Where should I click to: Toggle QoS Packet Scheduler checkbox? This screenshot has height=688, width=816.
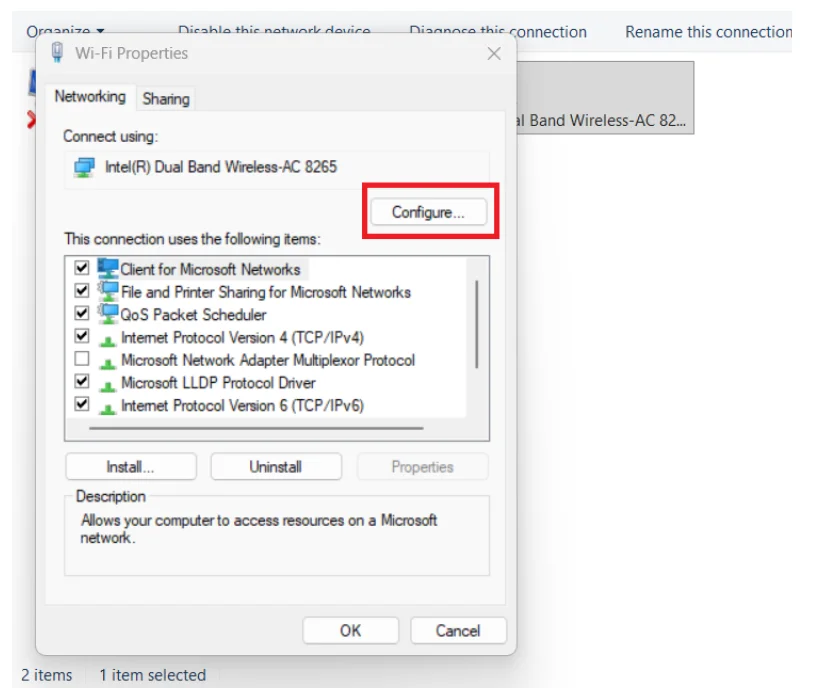[82, 313]
